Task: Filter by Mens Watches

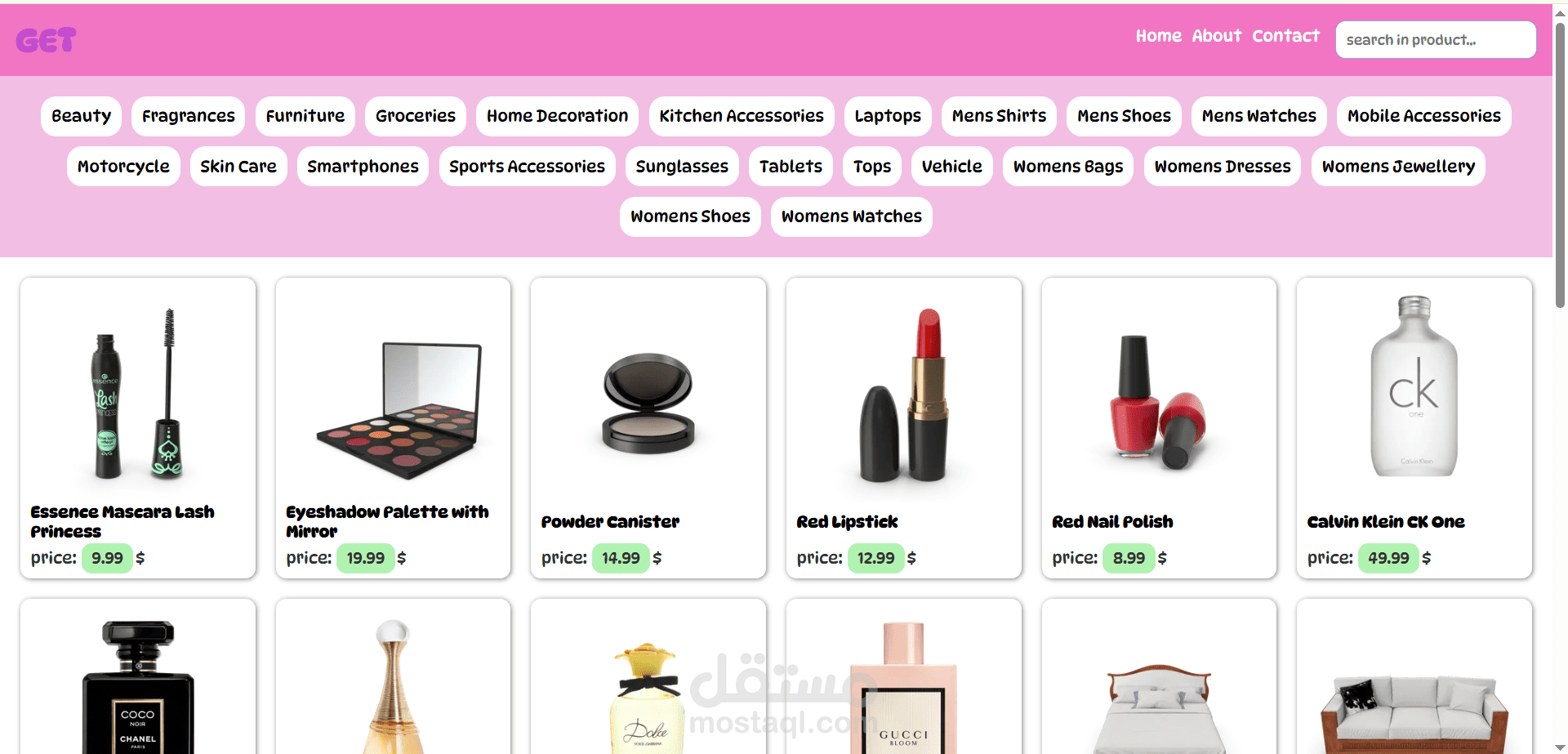Action: [1258, 116]
